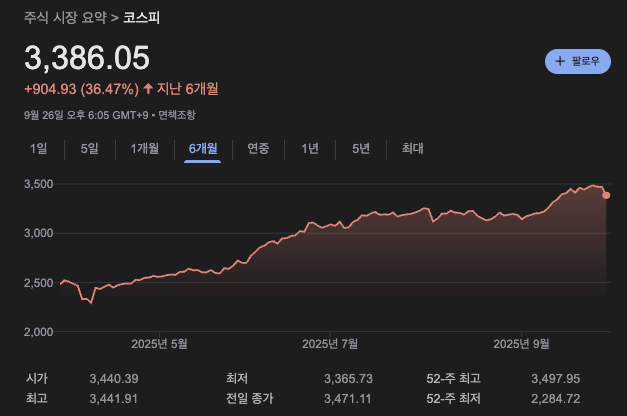
Task: Click the 2025년 9월 axis label
Action: pos(521,343)
